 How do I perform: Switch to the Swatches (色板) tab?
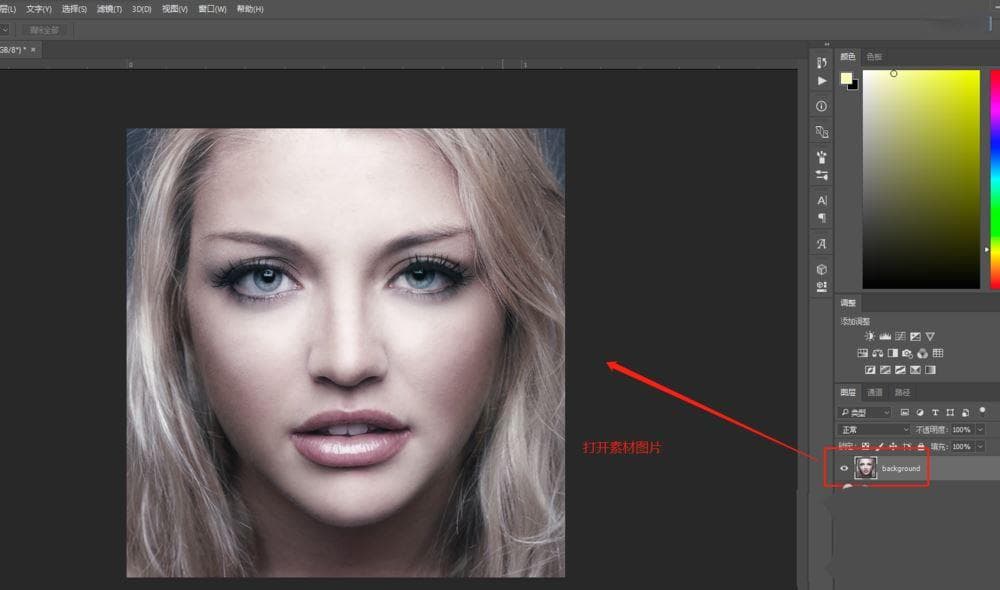[874, 57]
